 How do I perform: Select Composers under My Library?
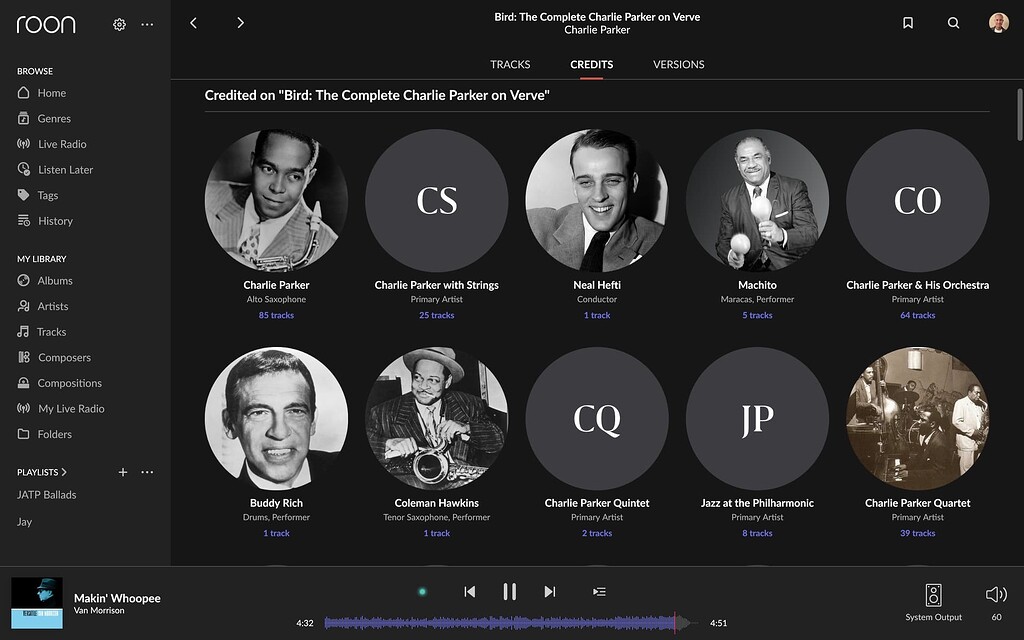pos(63,357)
